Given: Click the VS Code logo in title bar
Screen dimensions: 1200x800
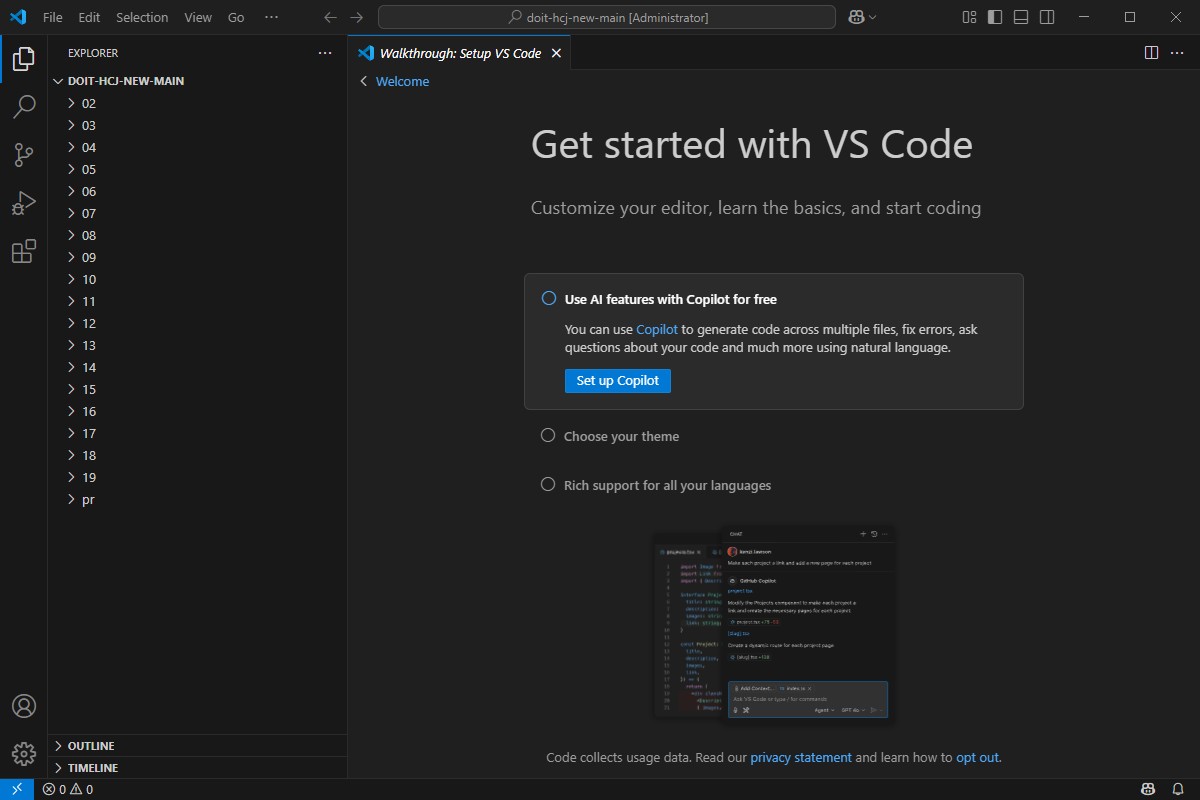Looking at the screenshot, I should coord(18,17).
